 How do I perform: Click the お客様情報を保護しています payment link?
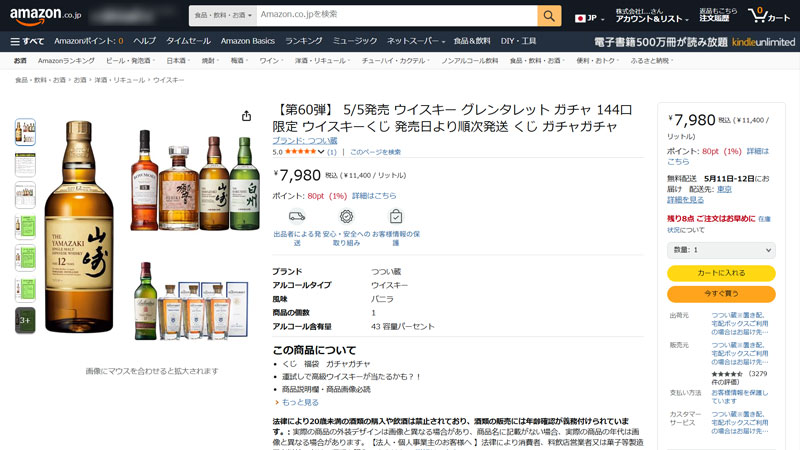pos(740,397)
